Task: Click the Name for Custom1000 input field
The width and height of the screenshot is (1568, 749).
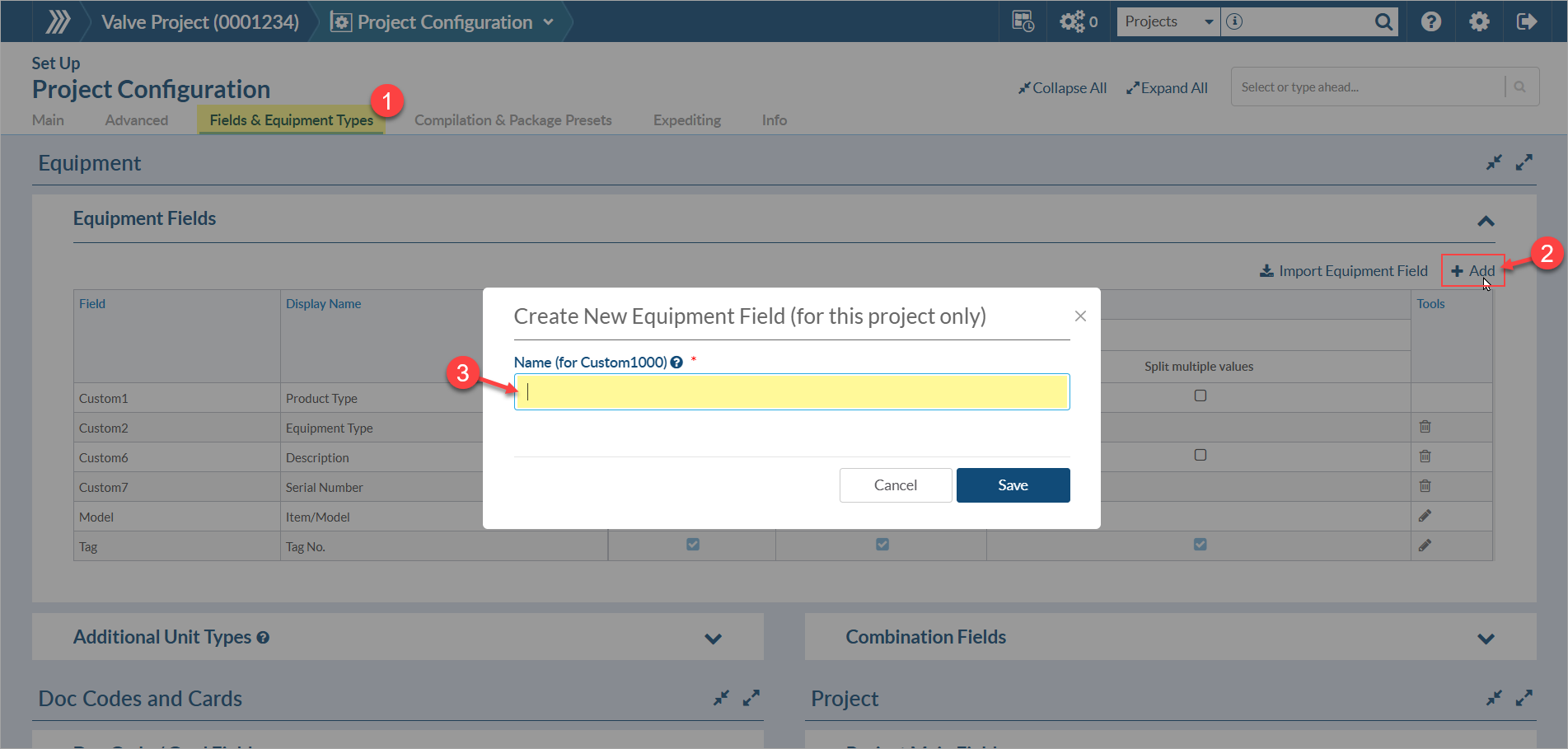Action: click(791, 392)
